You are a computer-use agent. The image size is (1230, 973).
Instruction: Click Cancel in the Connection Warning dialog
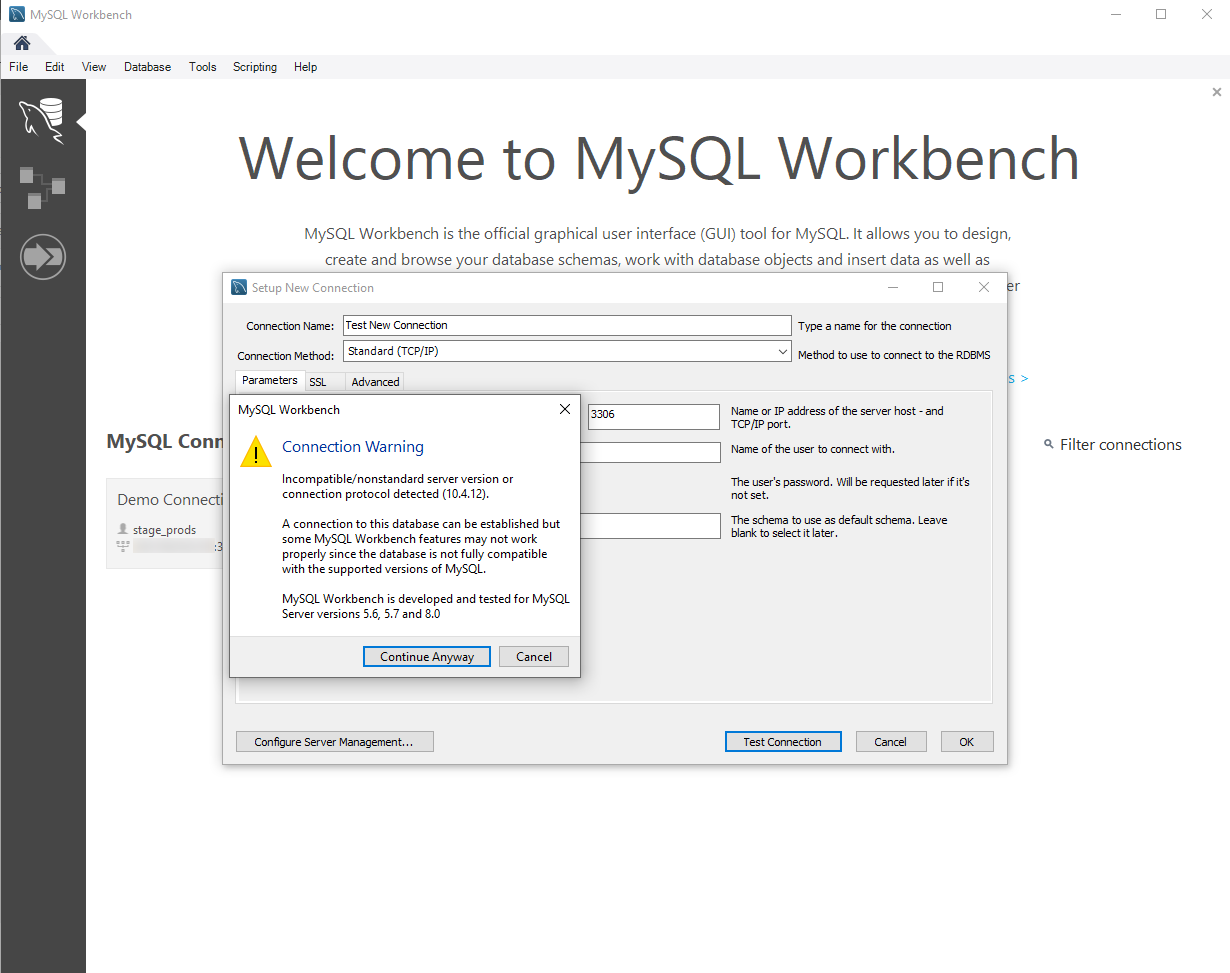pos(534,657)
